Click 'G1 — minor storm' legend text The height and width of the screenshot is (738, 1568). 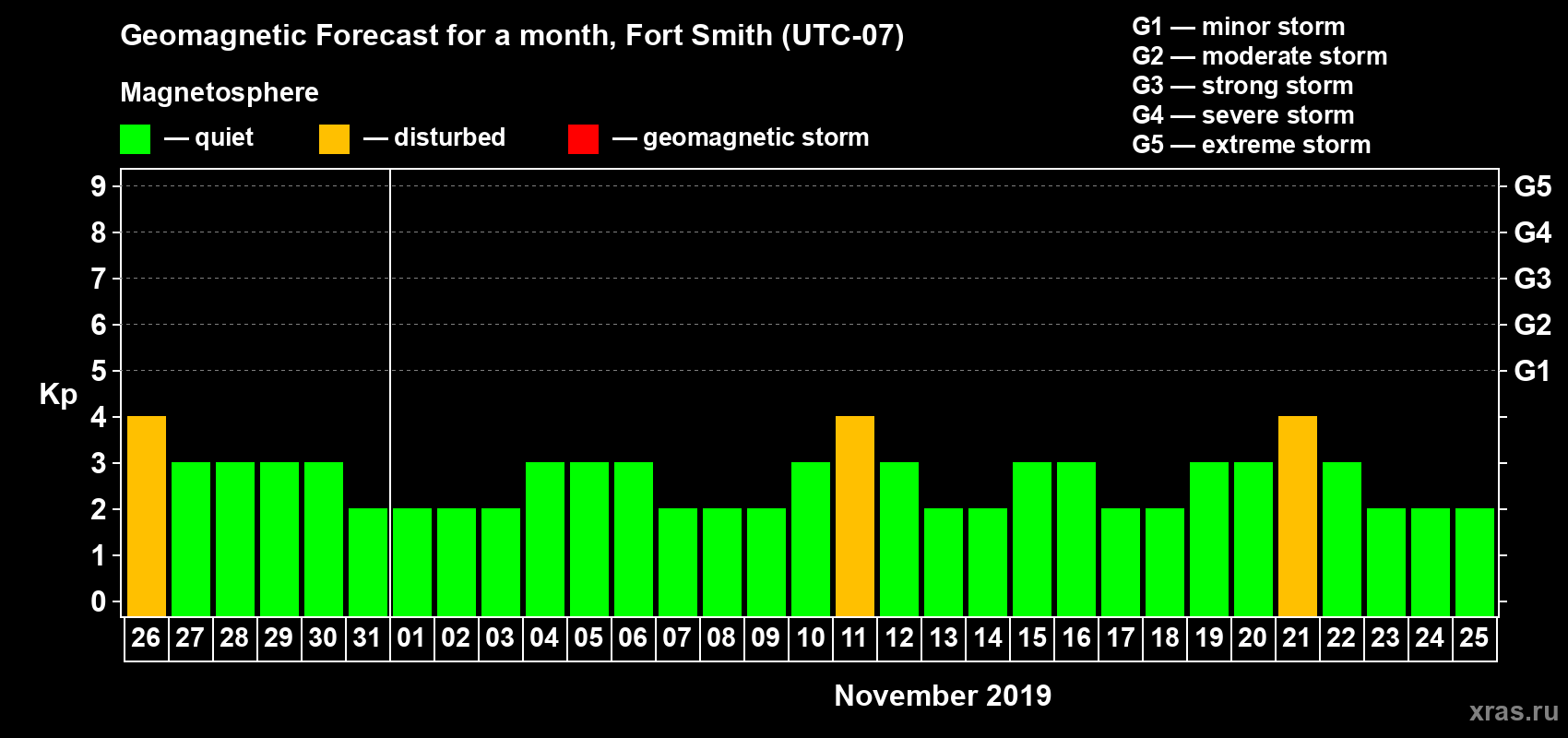pyautogui.click(x=1239, y=27)
